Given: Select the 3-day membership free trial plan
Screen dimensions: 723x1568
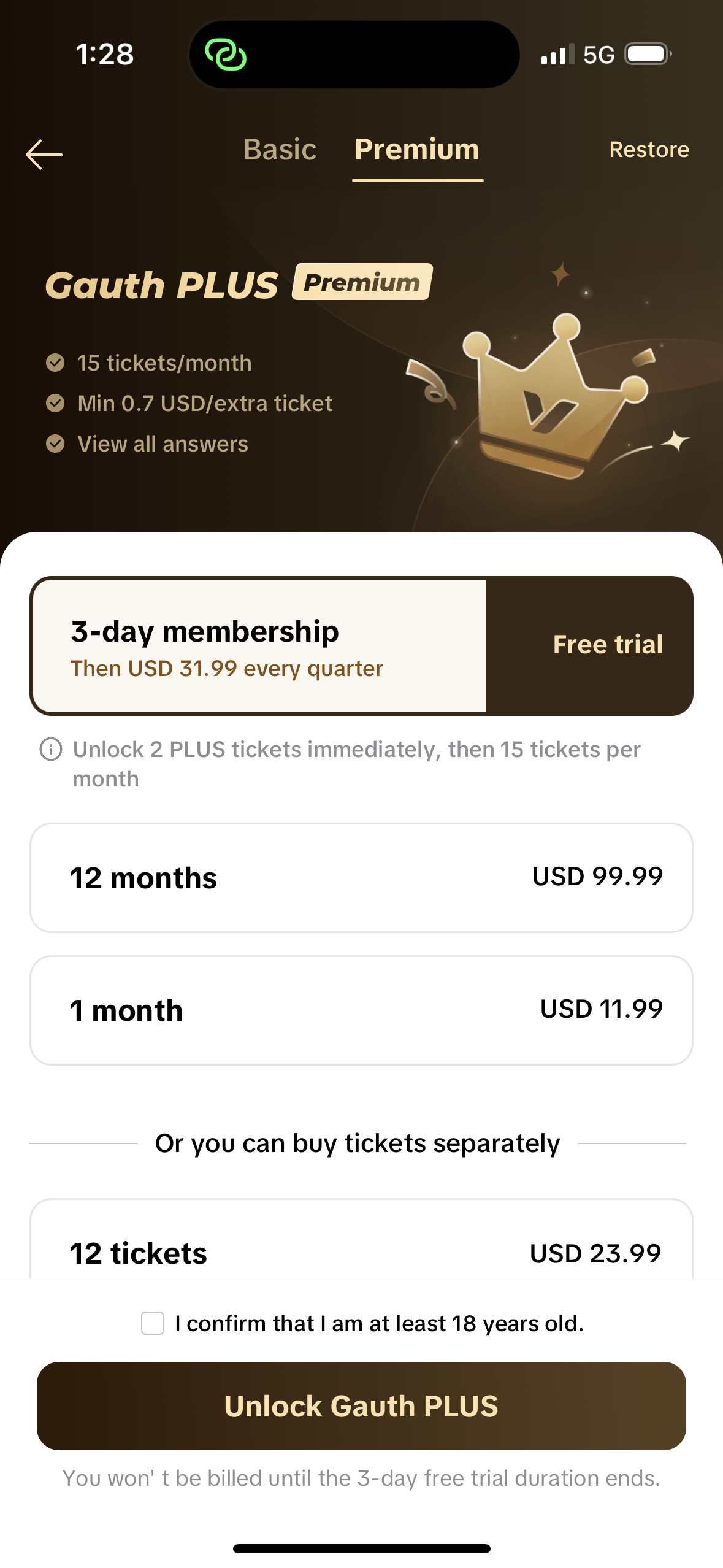Looking at the screenshot, I should [x=259, y=646].
